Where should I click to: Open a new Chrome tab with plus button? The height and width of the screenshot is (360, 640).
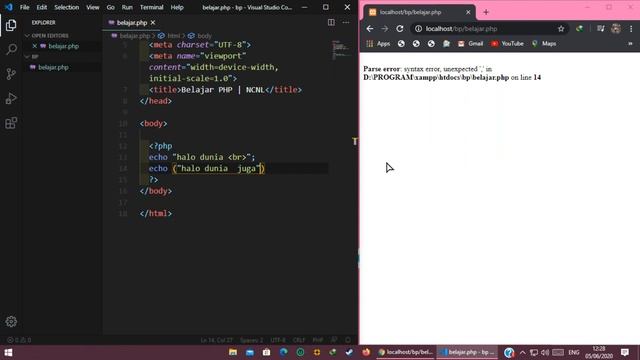tap(486, 12)
